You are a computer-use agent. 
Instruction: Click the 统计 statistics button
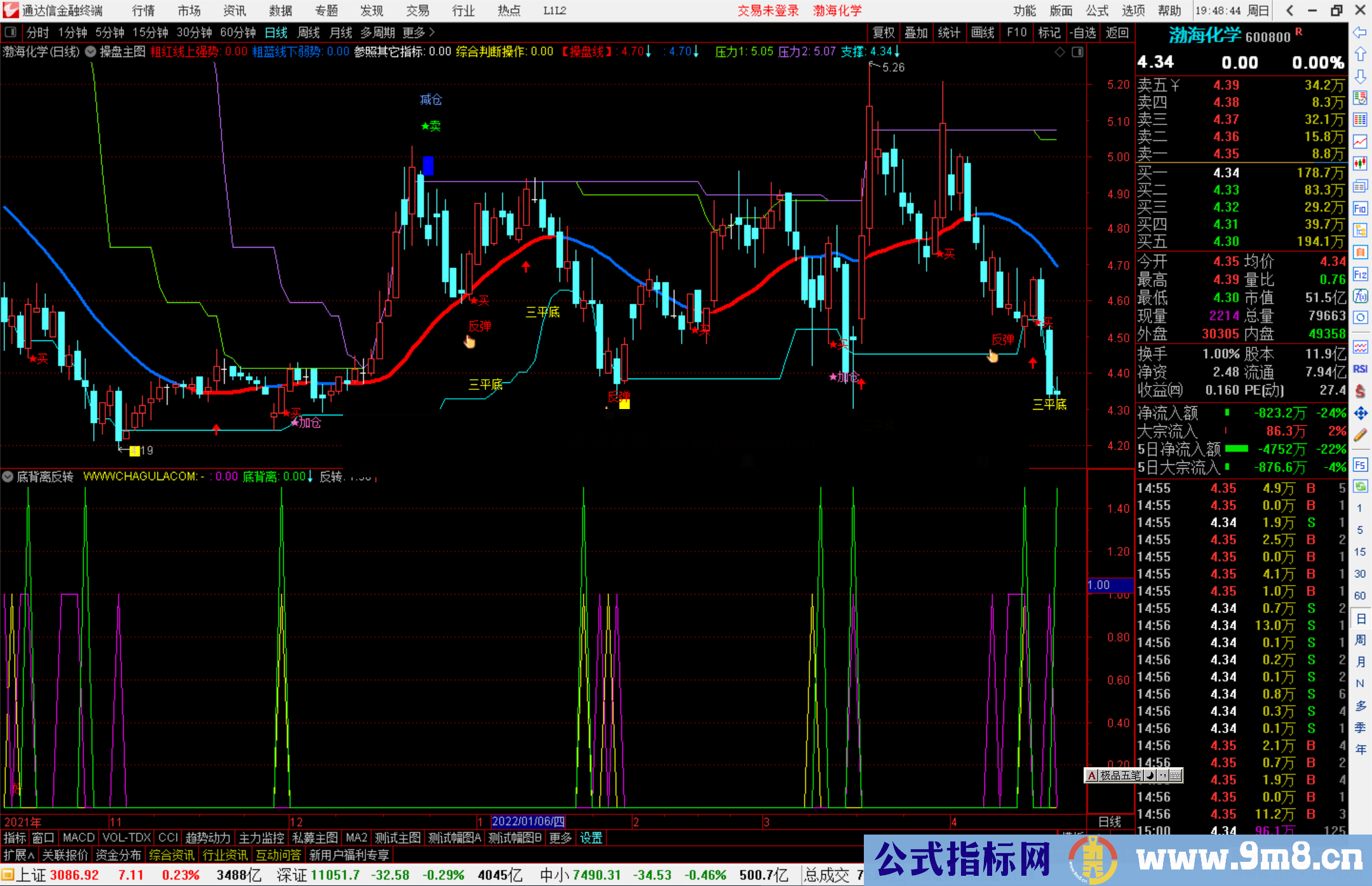(950, 32)
